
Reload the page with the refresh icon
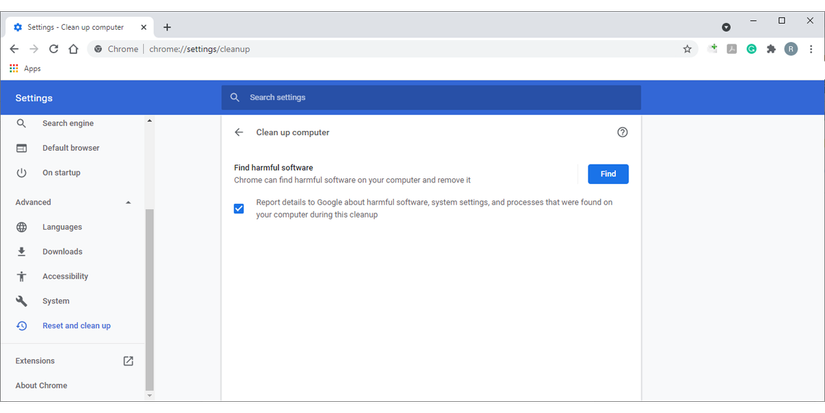(53, 49)
